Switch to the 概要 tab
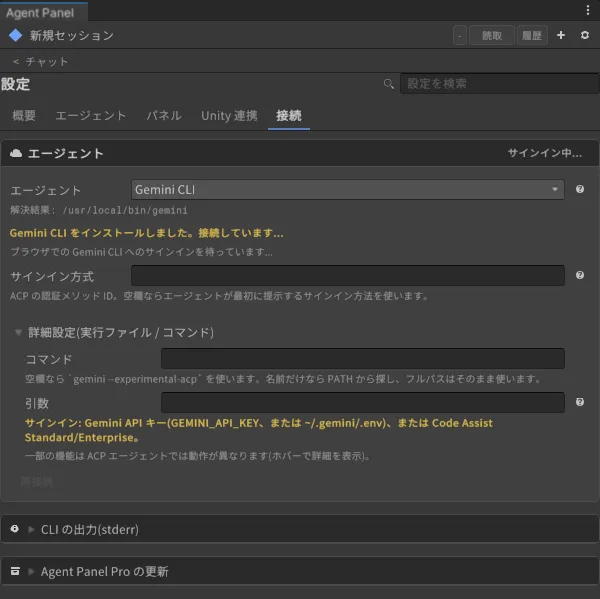This screenshot has height=599, width=600. (24, 116)
